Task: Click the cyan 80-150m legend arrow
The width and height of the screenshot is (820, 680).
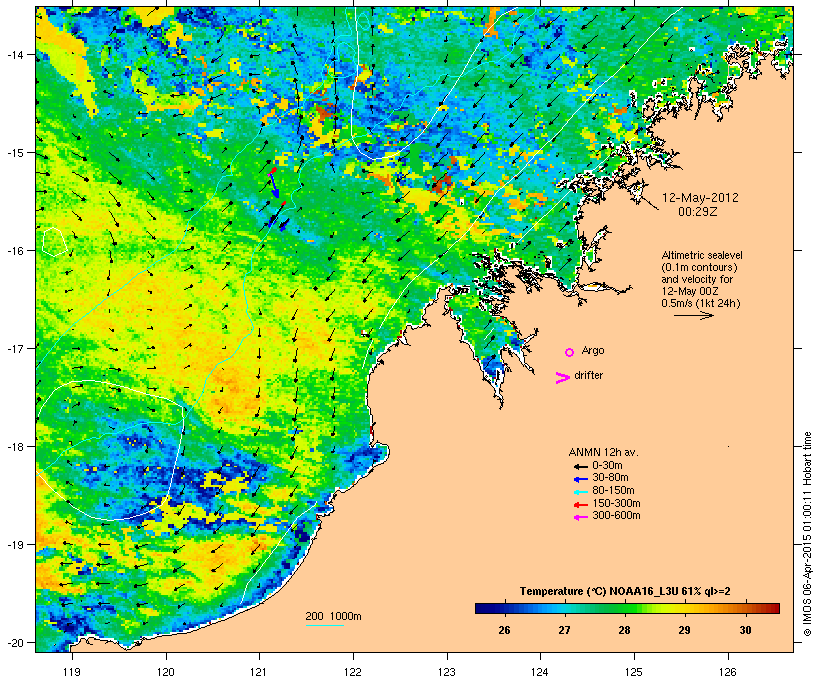Action: (x=580, y=492)
